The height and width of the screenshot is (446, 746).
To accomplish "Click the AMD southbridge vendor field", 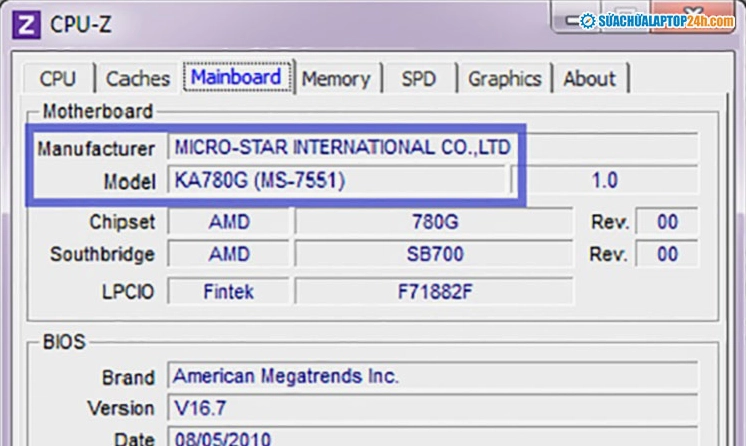I will [229, 254].
